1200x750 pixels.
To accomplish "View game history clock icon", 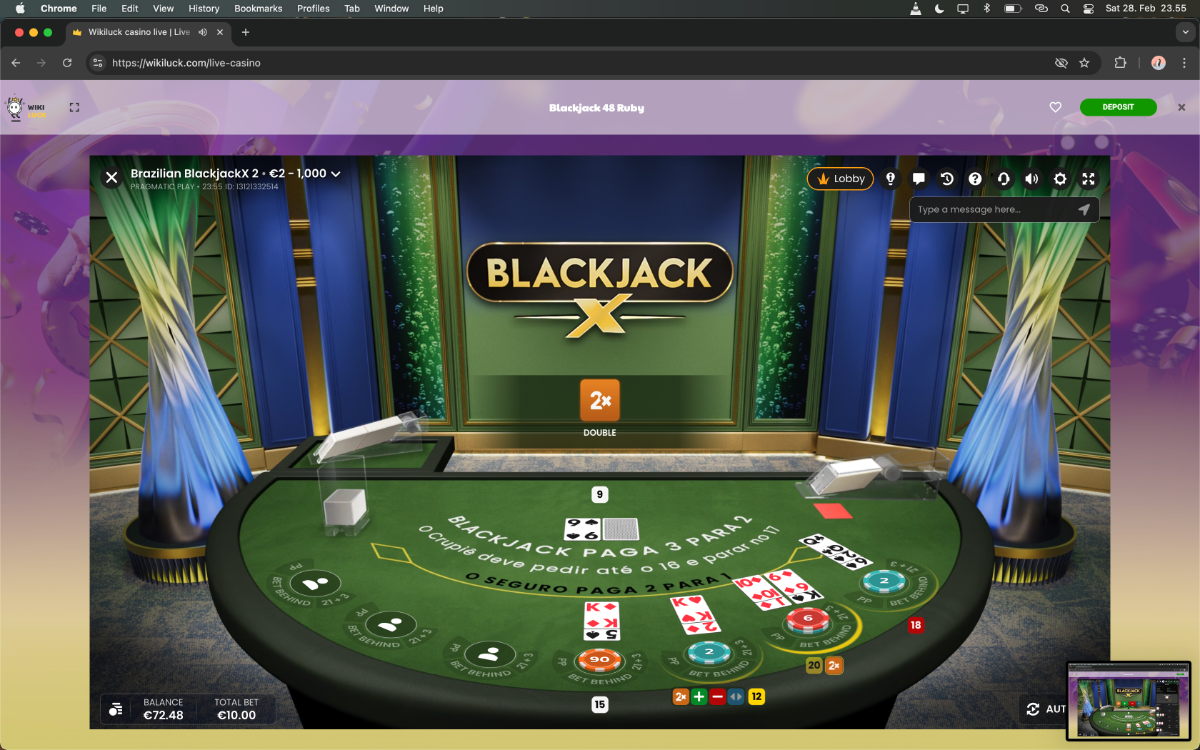I will pyautogui.click(x=947, y=179).
